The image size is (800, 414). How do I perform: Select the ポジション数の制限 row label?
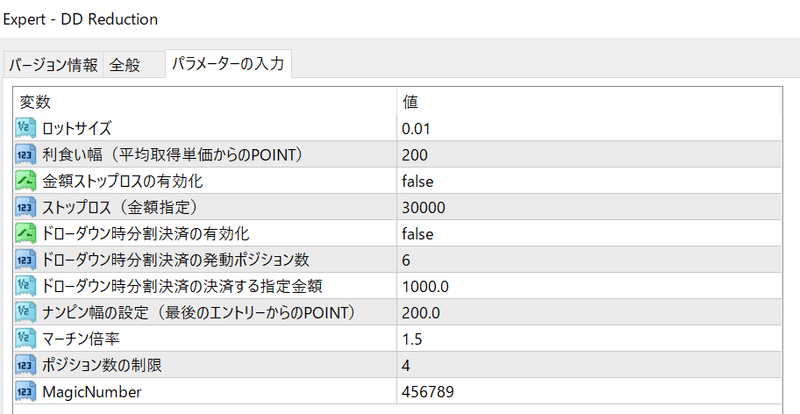click(x=102, y=366)
